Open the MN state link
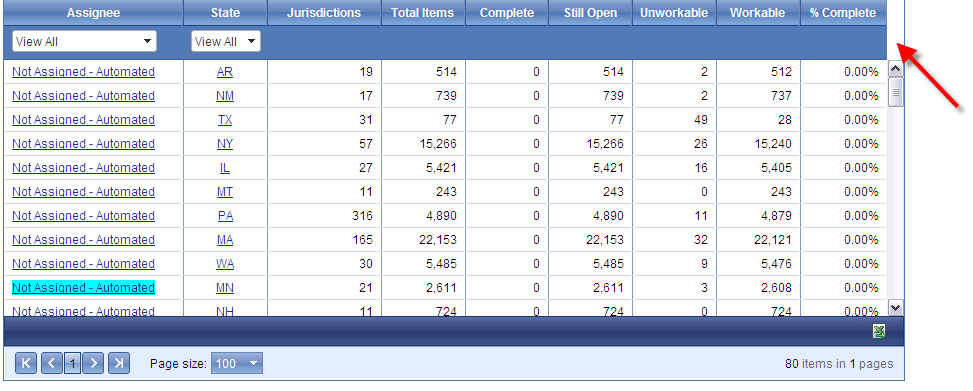Image resolution: width=973 pixels, height=391 pixels. [x=225, y=288]
